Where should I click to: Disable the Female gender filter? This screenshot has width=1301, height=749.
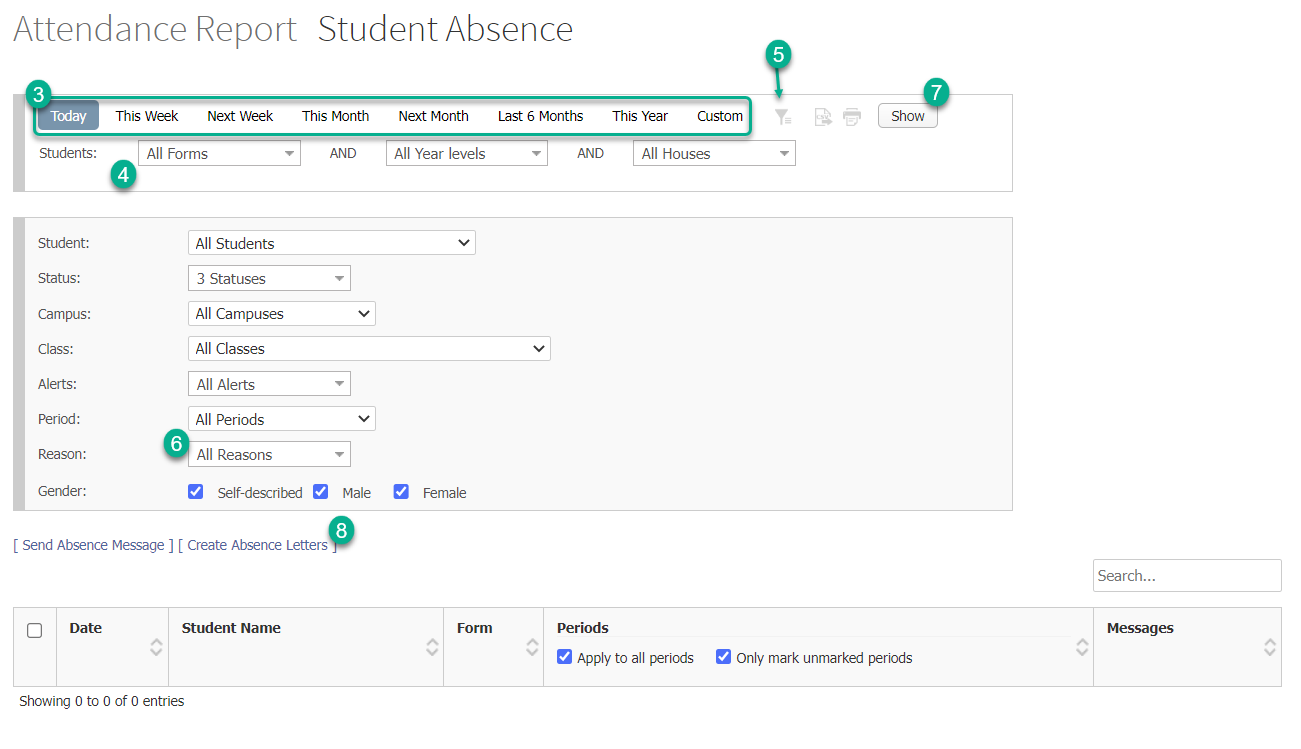401,491
